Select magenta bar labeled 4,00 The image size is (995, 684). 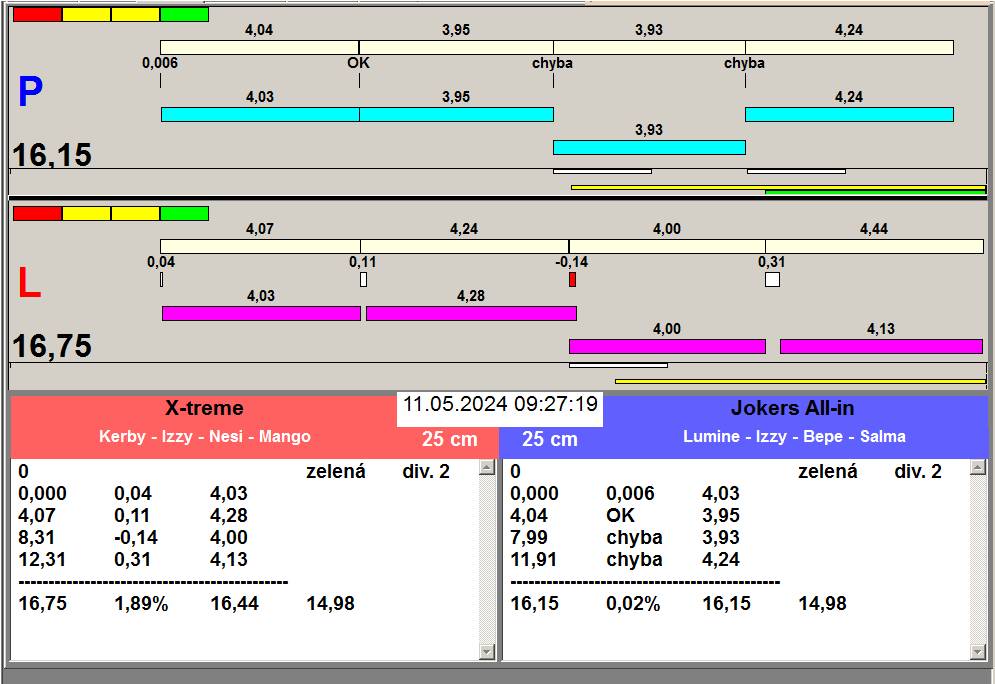point(668,346)
